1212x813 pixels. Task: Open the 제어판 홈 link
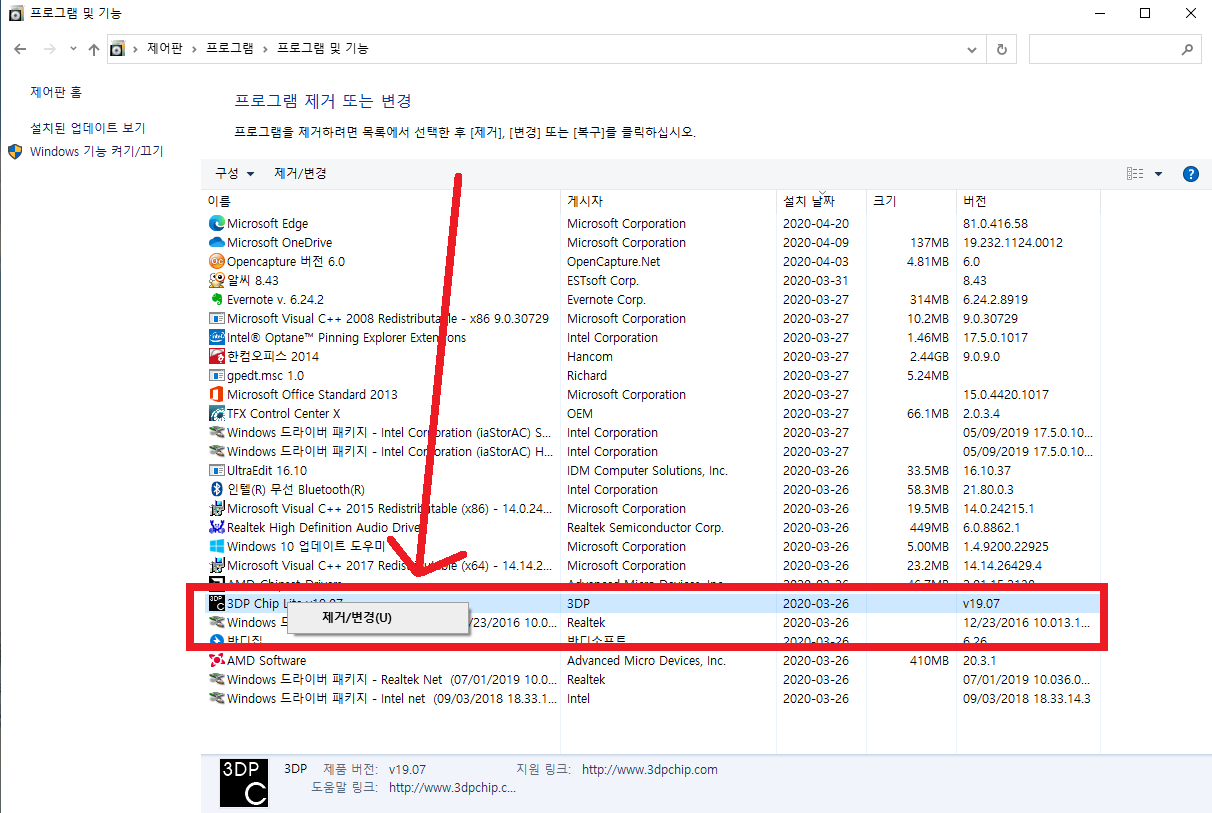pyautogui.click(x=56, y=92)
